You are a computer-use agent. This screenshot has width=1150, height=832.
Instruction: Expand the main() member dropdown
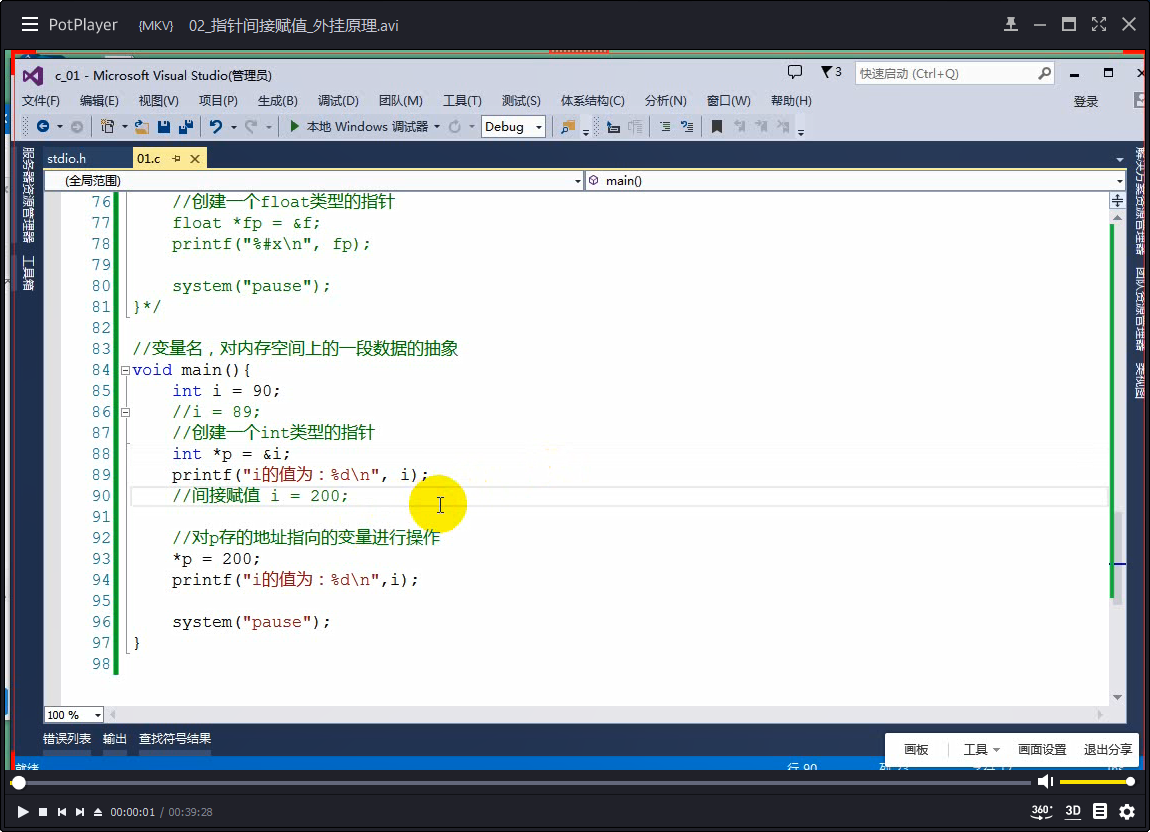coord(1119,181)
